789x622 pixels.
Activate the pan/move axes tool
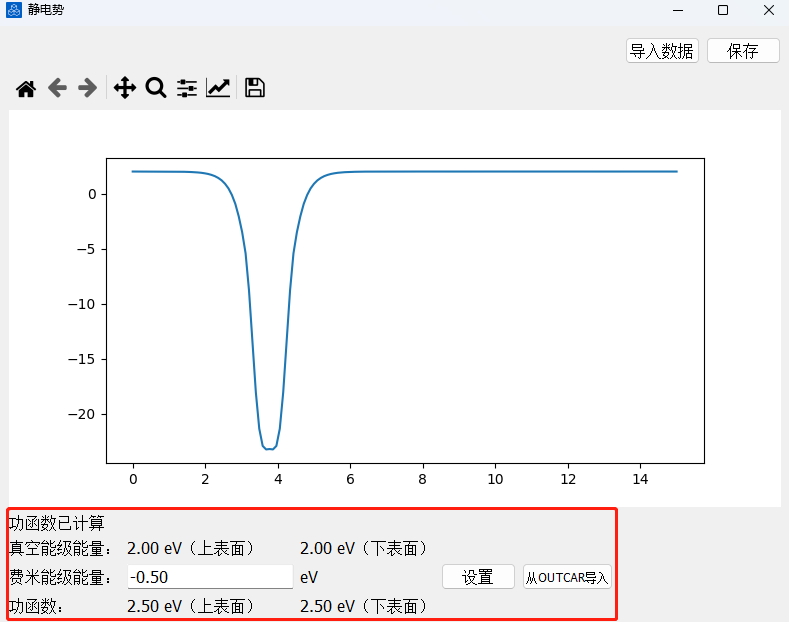click(x=124, y=89)
